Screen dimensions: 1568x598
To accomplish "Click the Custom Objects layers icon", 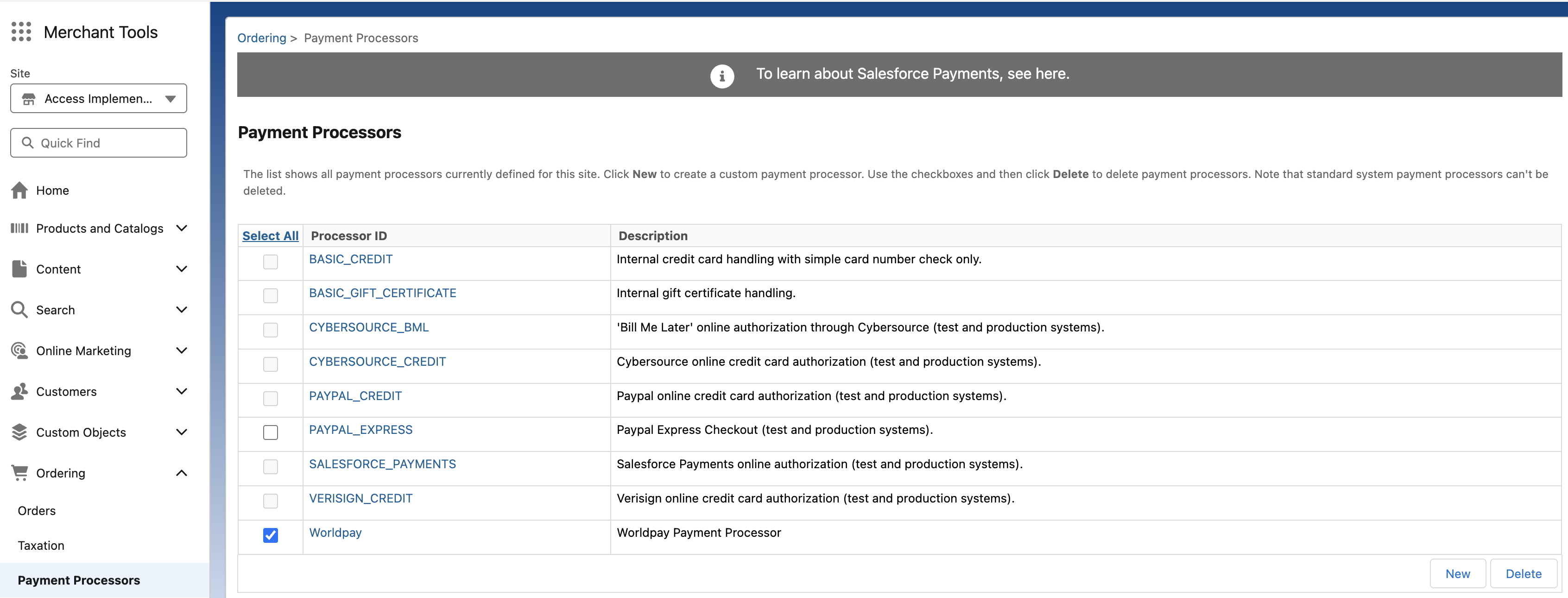I will (19, 433).
